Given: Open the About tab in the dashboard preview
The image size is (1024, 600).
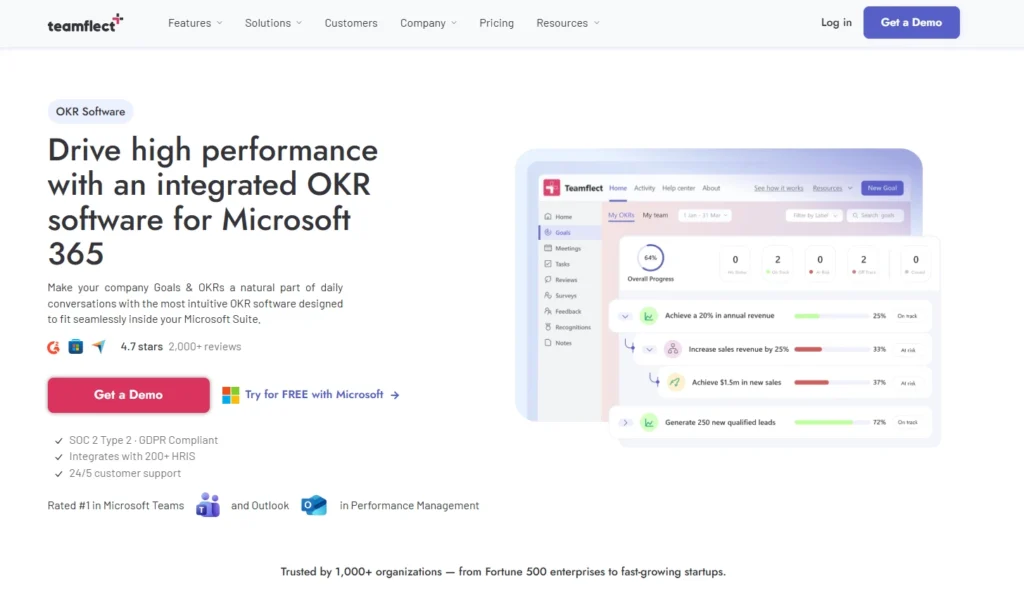Looking at the screenshot, I should pos(711,188).
